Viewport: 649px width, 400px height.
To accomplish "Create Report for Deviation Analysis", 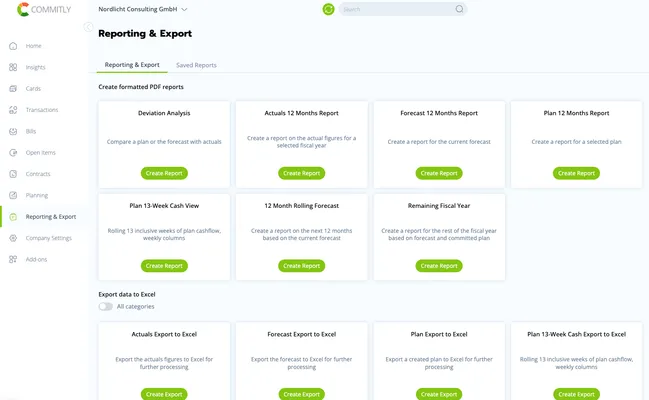I will click(164, 173).
